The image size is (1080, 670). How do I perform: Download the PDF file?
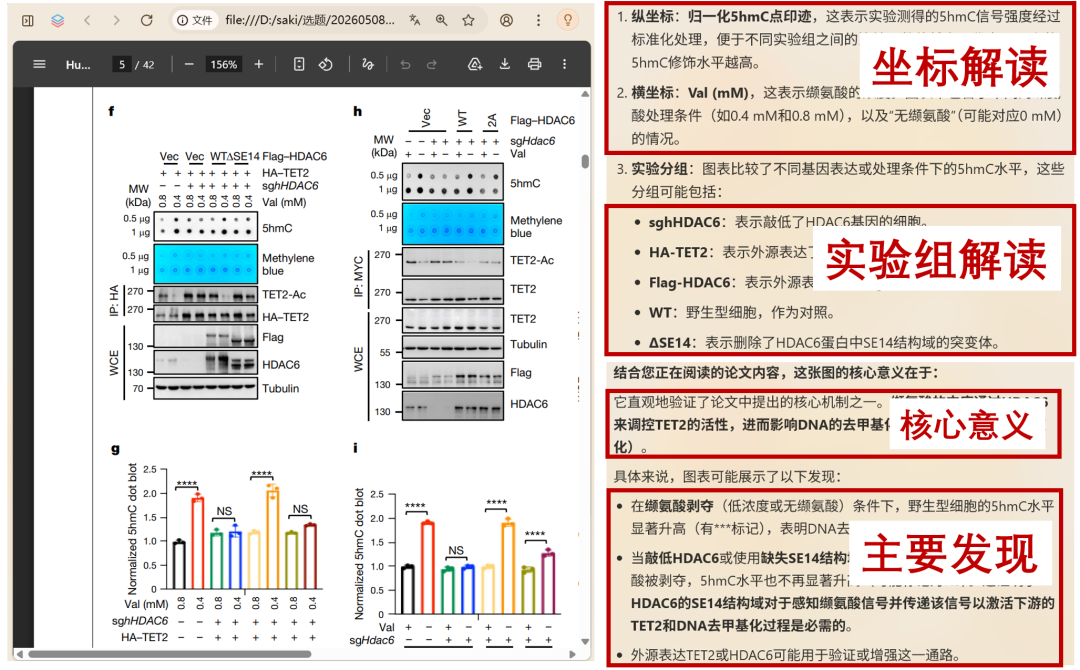(x=505, y=64)
